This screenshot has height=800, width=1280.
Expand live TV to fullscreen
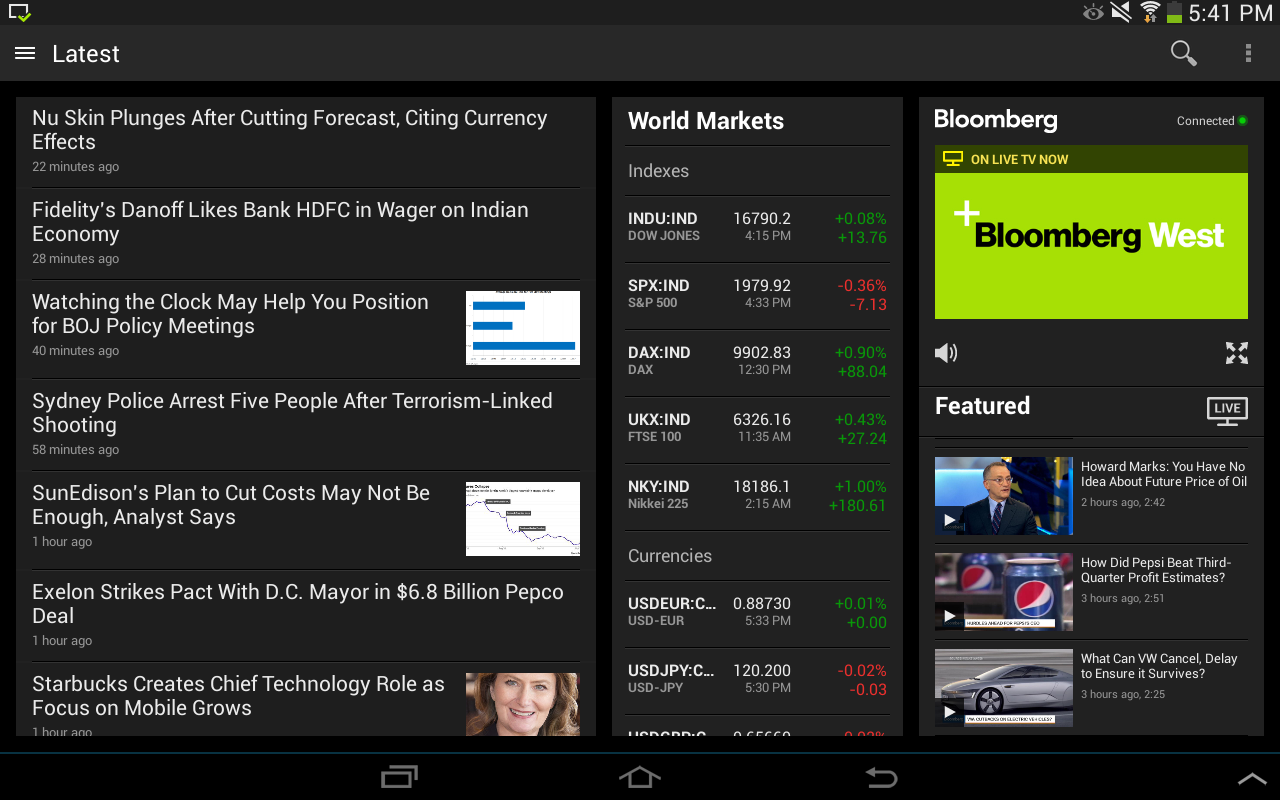pyautogui.click(x=1237, y=352)
